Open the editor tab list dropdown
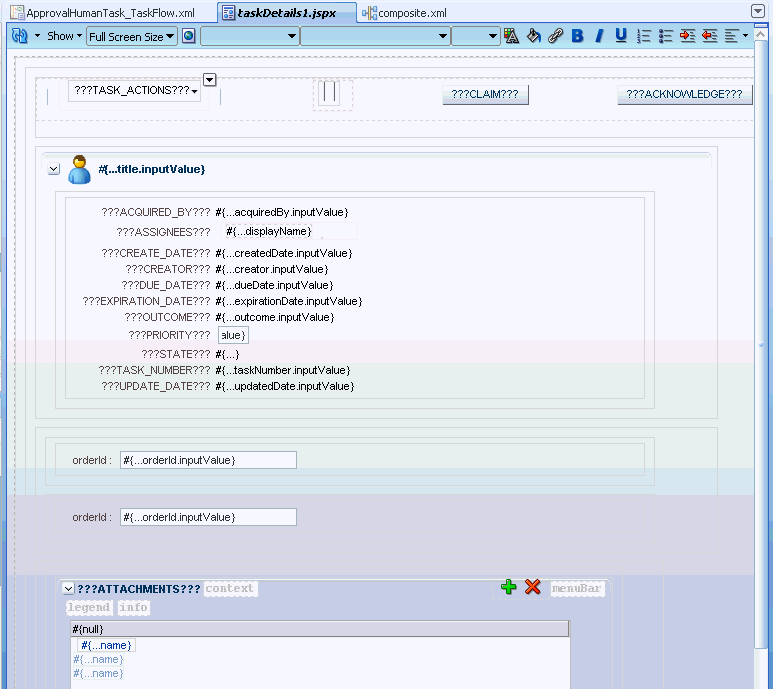 tap(758, 11)
